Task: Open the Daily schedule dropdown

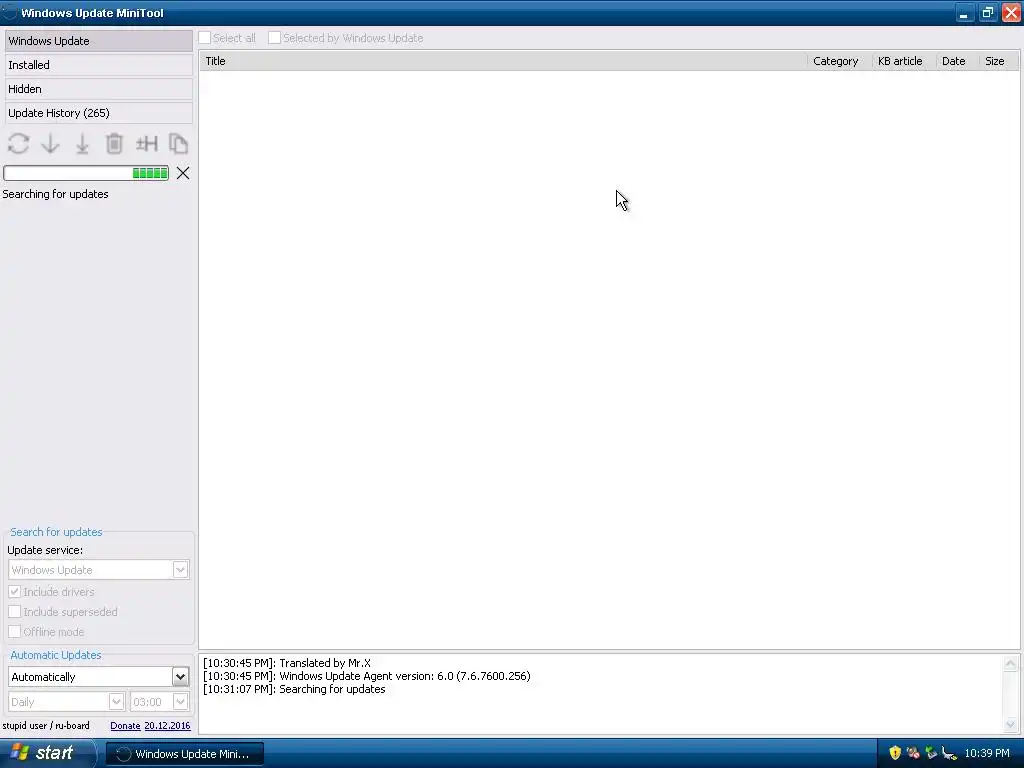Action: 66,702
